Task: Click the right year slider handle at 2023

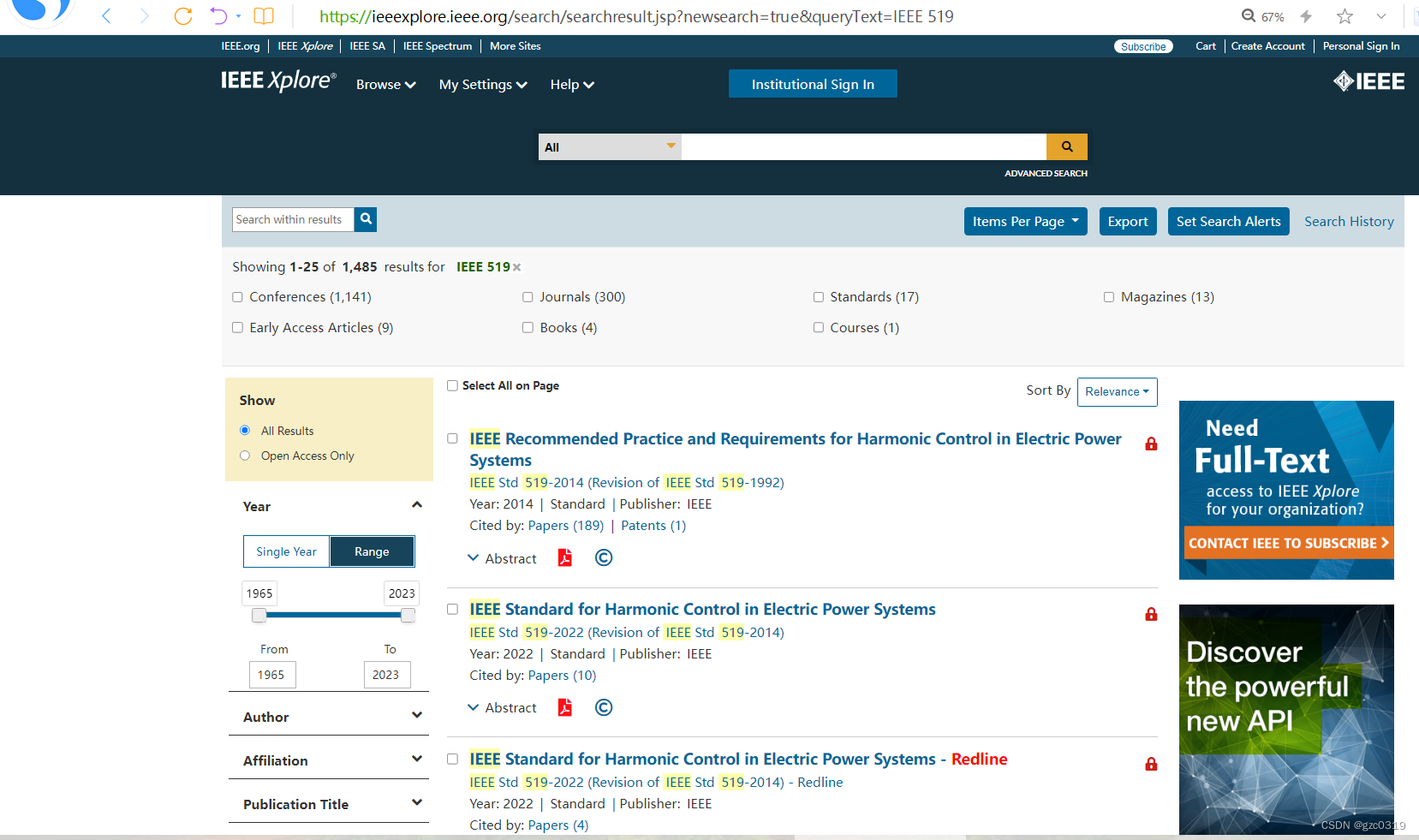Action: (408, 615)
